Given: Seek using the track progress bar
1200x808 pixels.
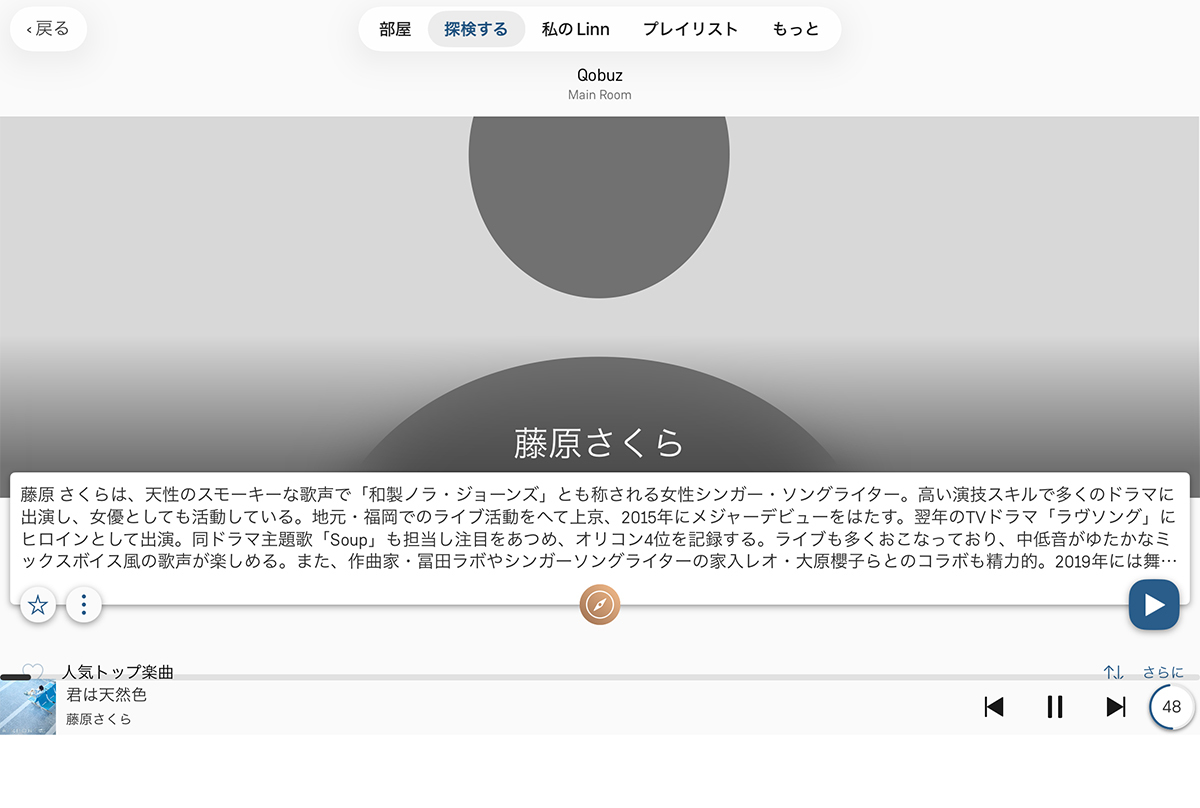Looking at the screenshot, I should tap(600, 678).
